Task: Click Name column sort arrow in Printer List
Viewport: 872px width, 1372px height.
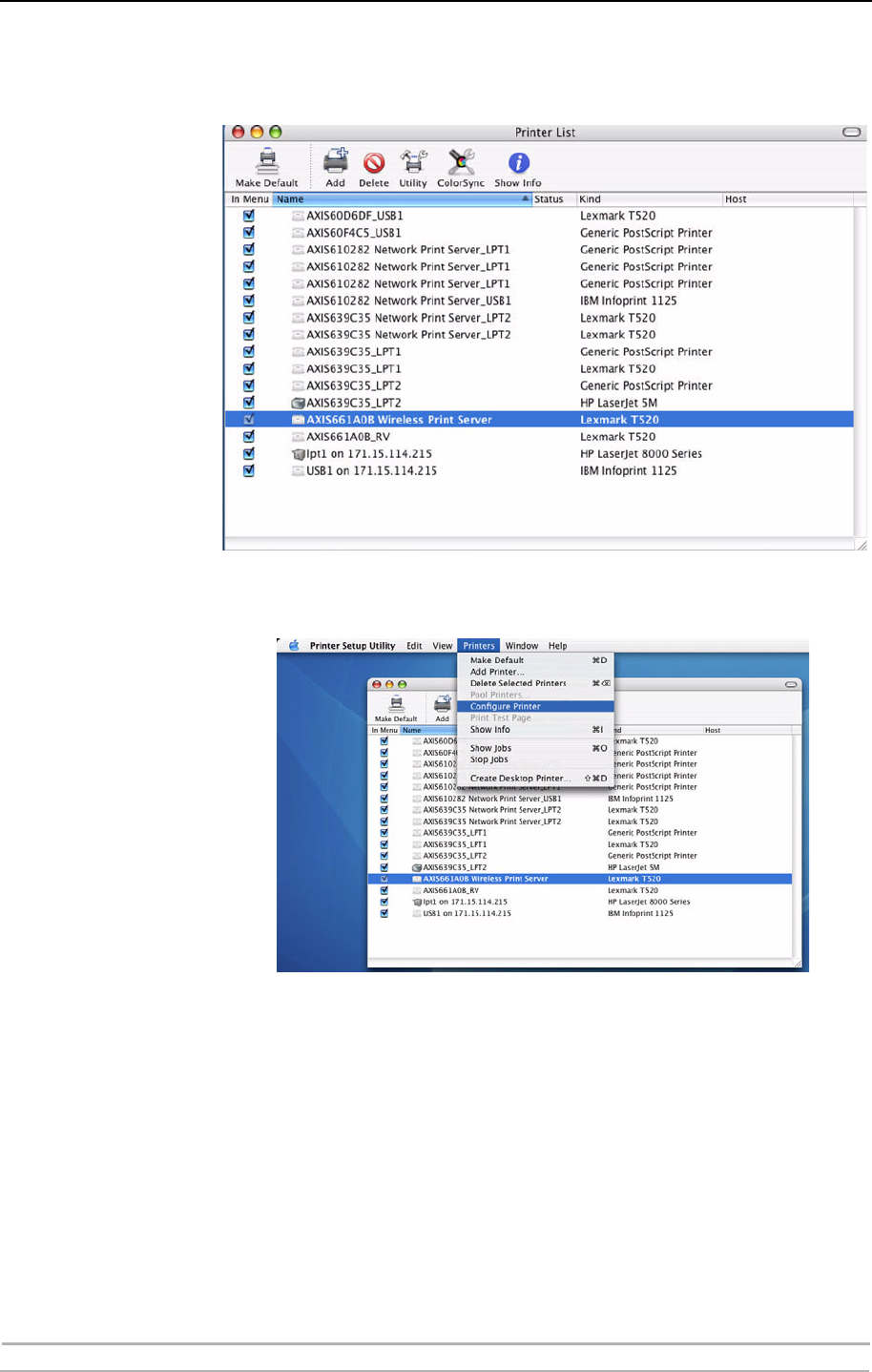Action: click(526, 198)
